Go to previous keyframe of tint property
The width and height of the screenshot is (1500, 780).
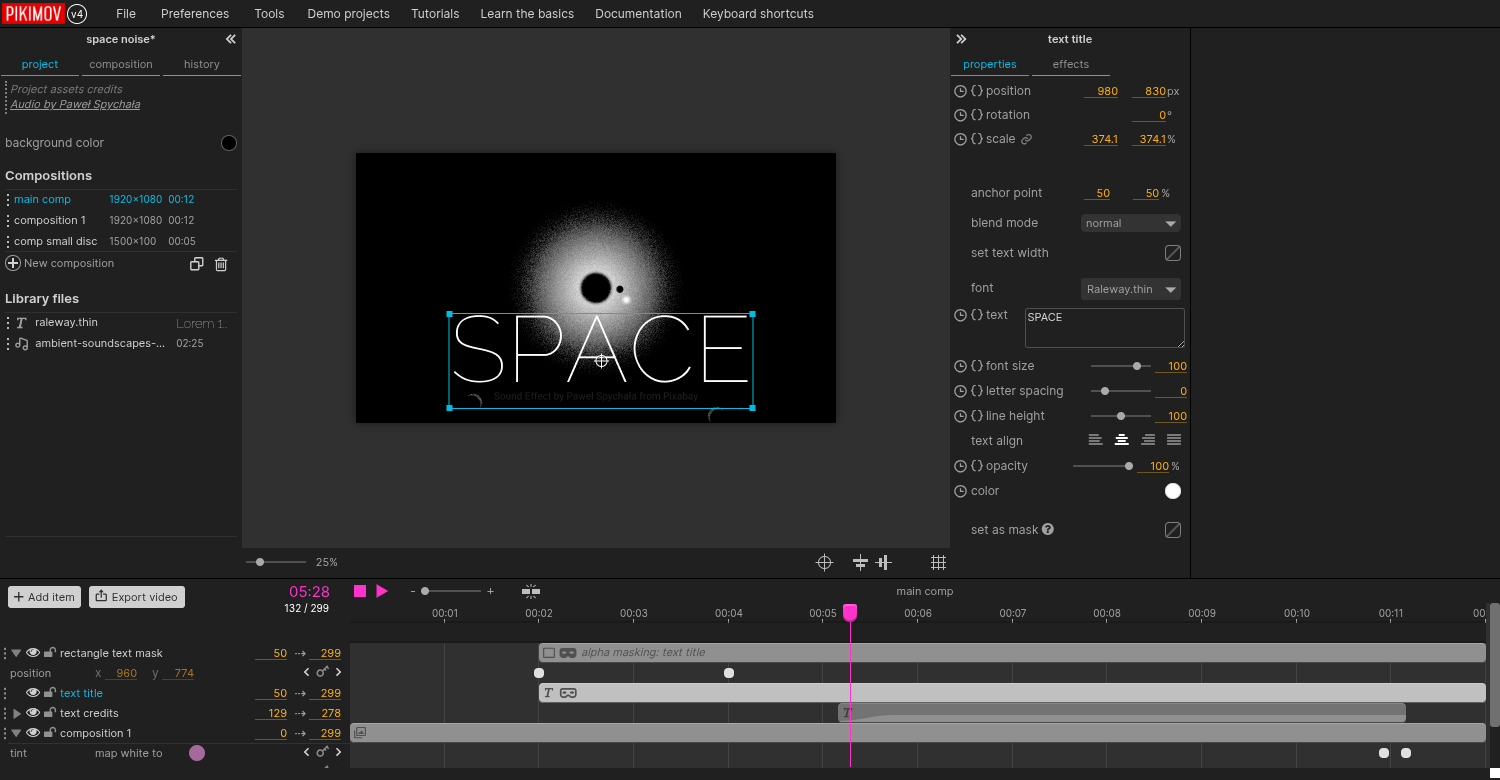coord(306,753)
